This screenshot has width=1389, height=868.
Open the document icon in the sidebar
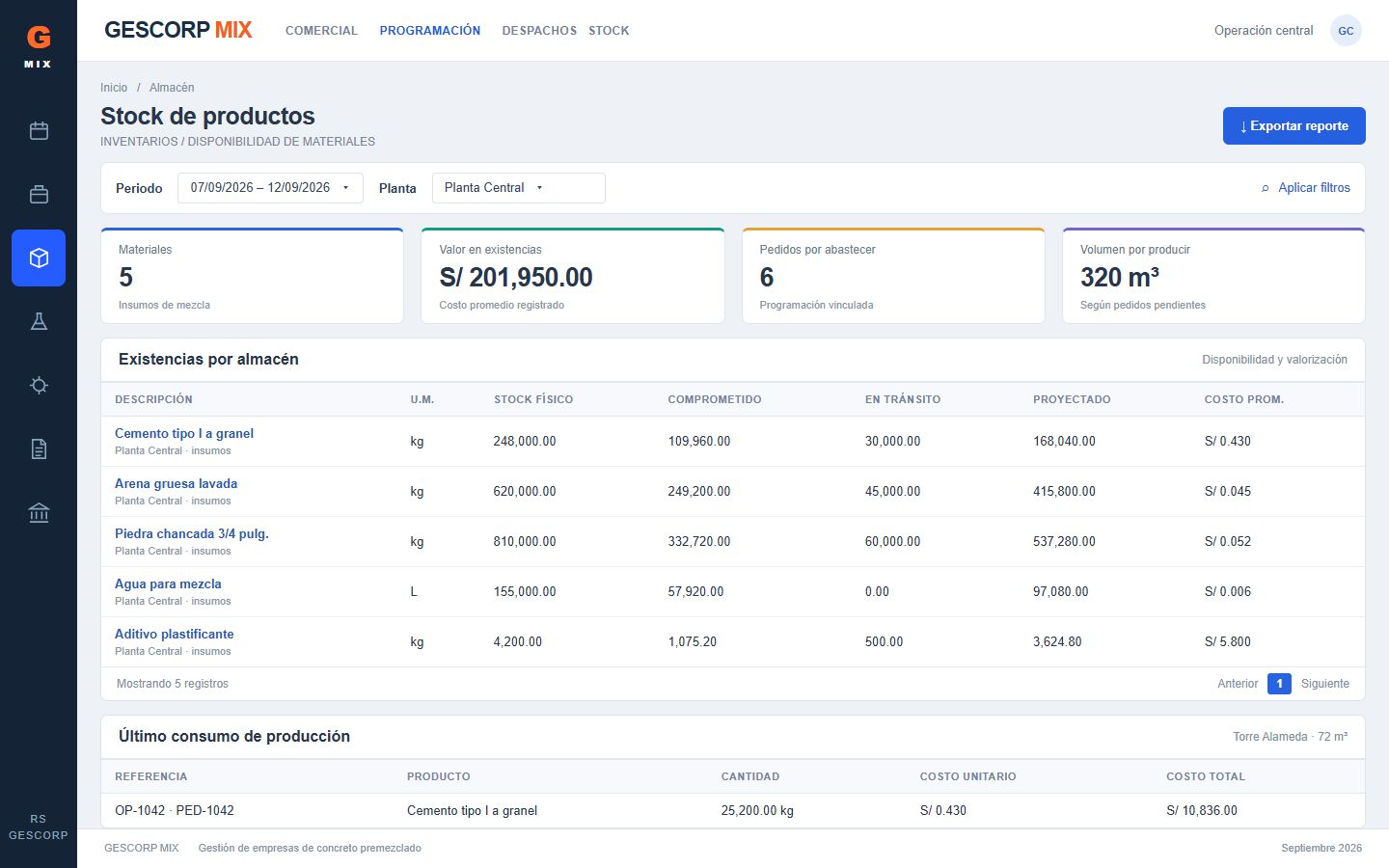[x=39, y=448]
